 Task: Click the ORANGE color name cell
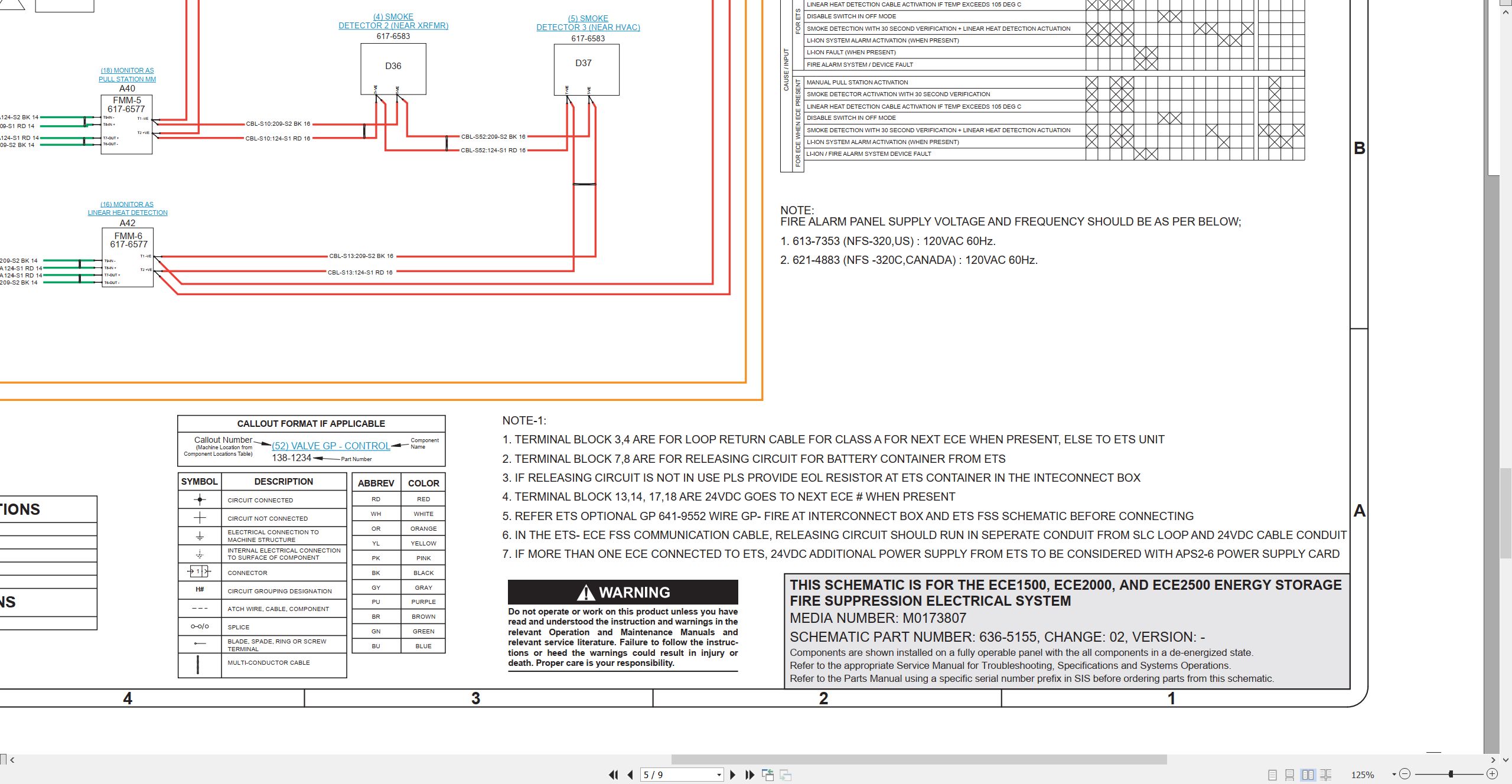(x=423, y=528)
